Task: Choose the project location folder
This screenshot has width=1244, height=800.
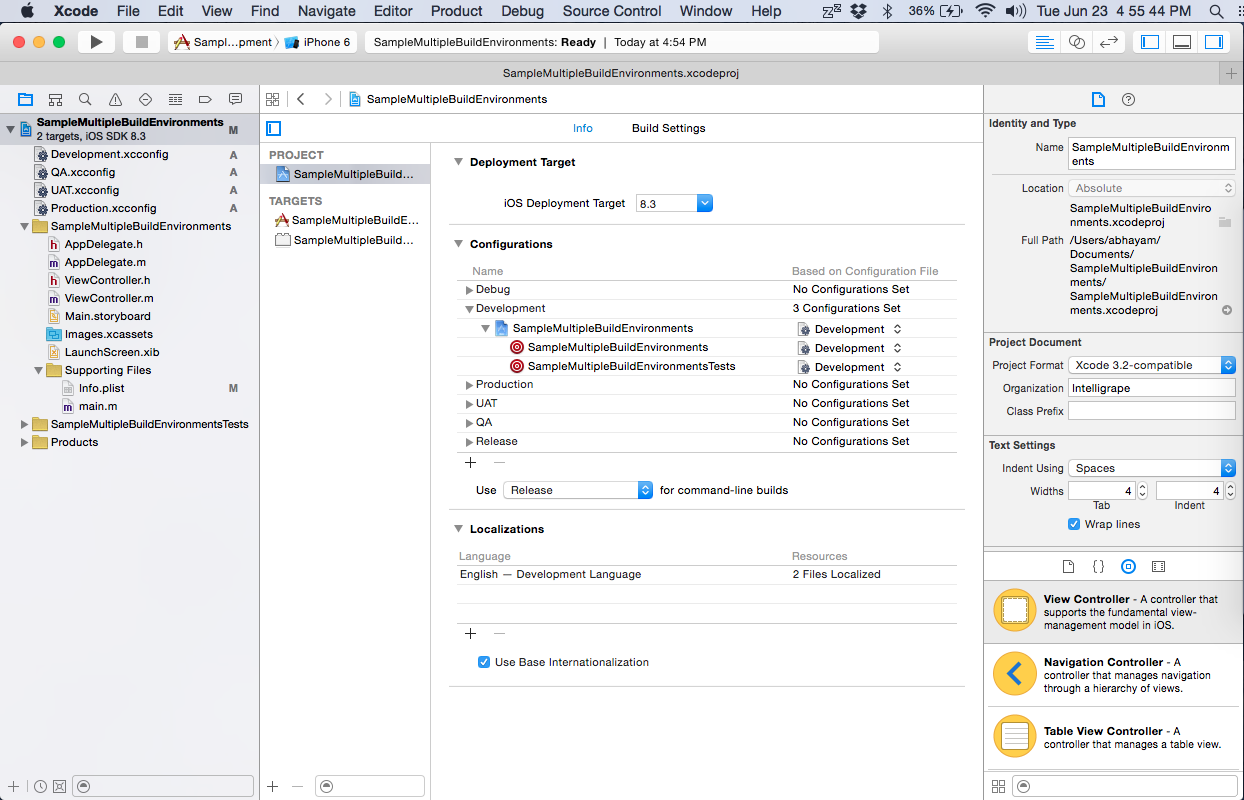Action: point(1224,222)
